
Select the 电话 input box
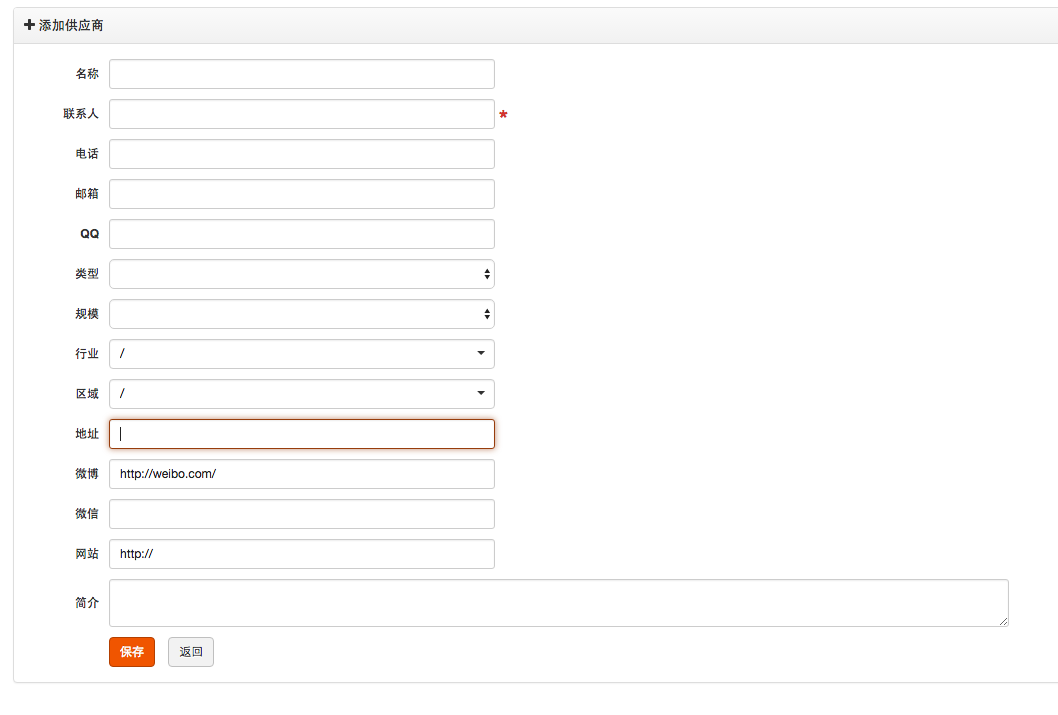(301, 154)
